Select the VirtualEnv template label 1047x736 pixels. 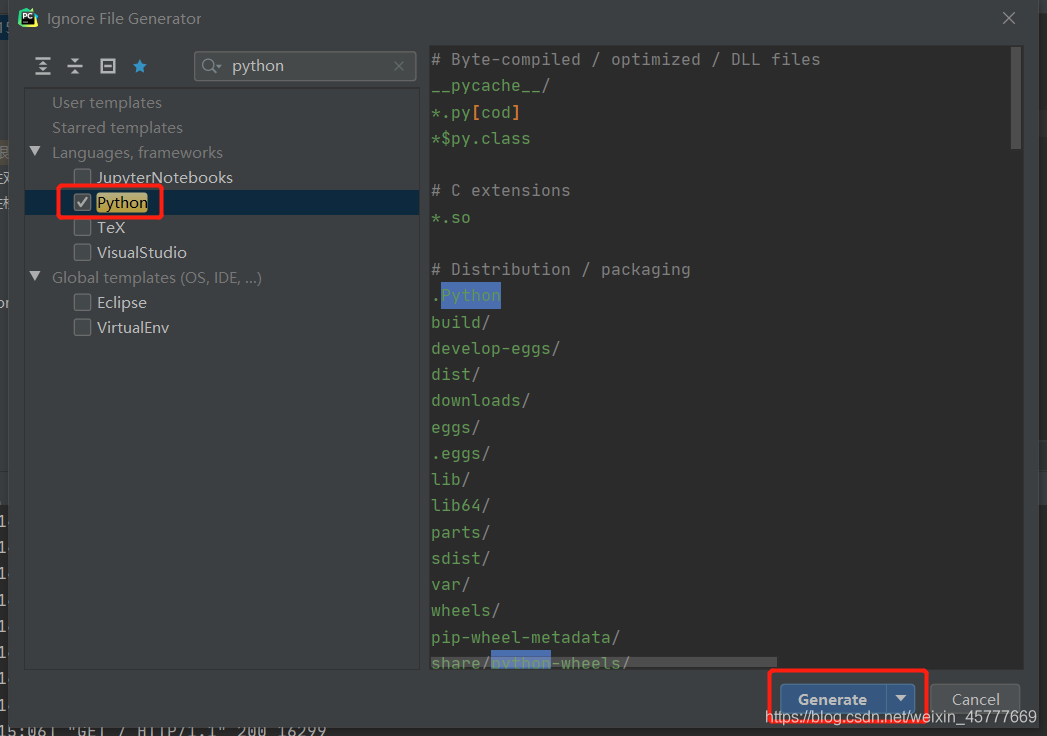pos(133,327)
